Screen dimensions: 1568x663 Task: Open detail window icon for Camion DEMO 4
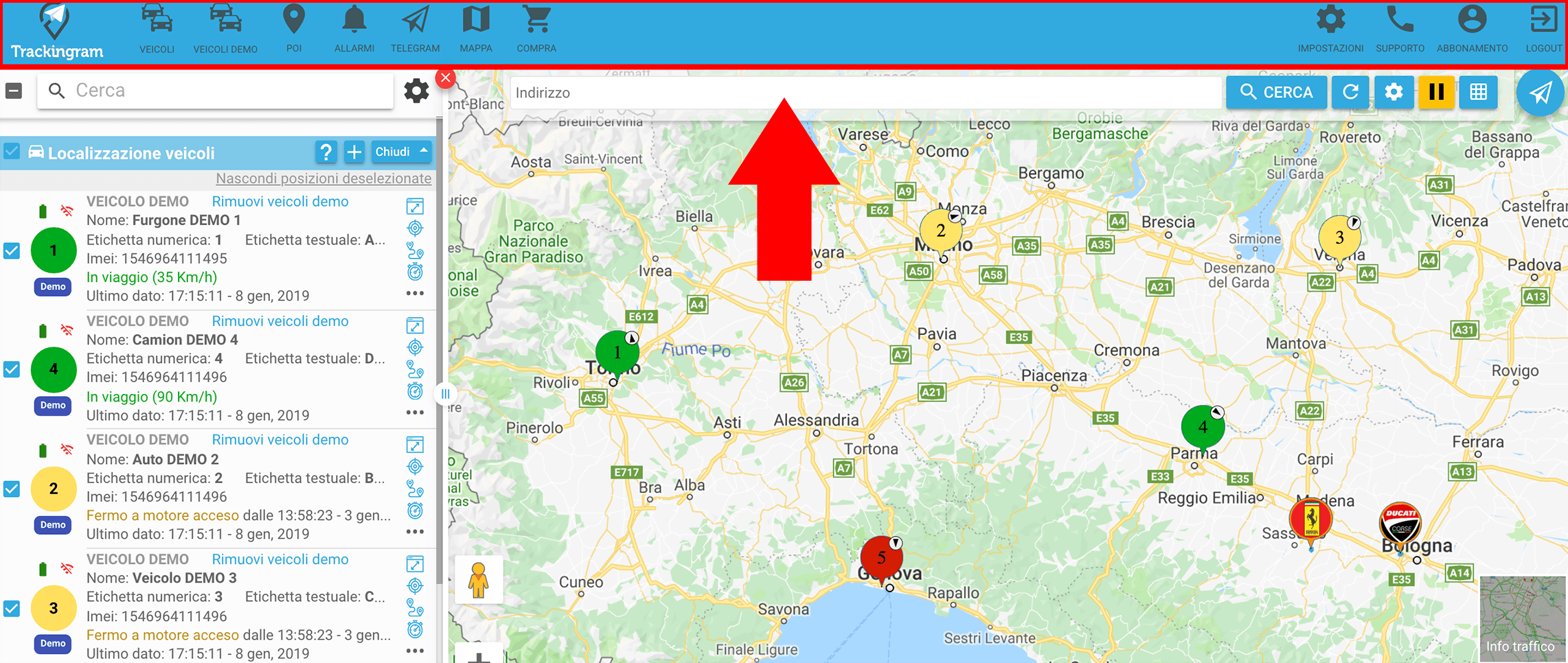coord(415,325)
